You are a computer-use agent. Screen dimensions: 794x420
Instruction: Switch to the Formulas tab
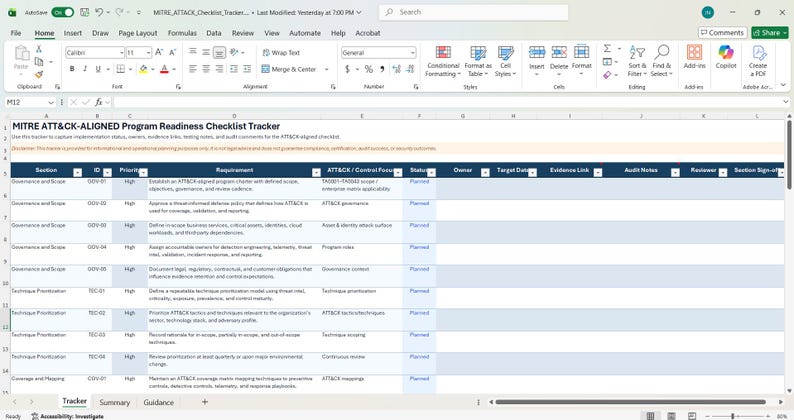[x=182, y=33]
